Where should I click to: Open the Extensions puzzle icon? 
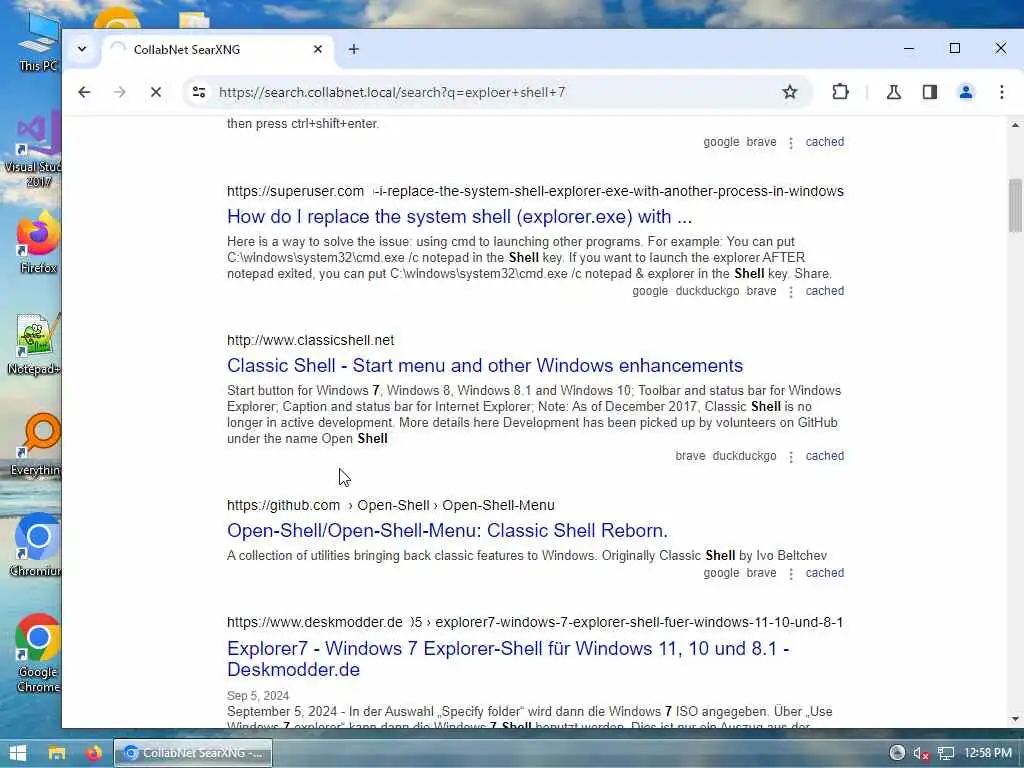coord(840,92)
